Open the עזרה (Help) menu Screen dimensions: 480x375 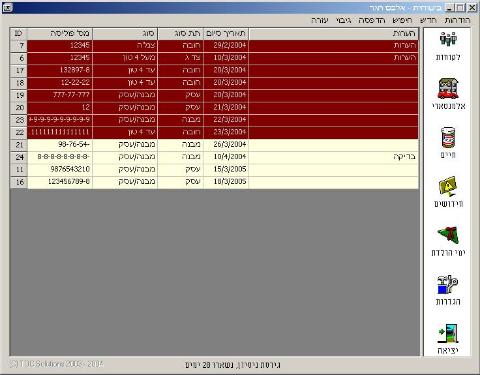[320, 20]
